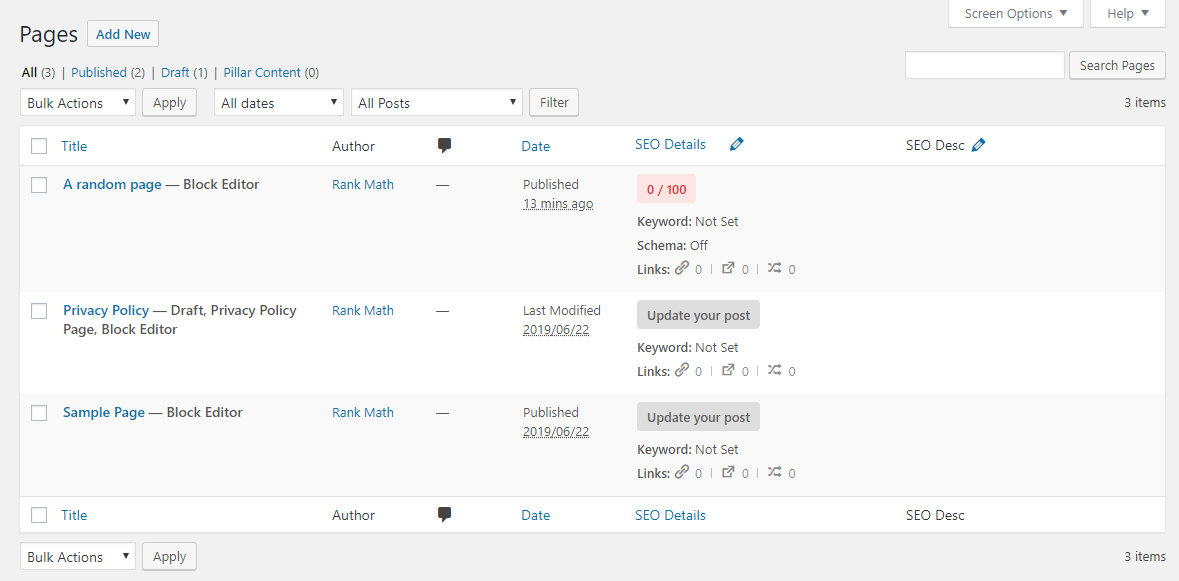Viewport: 1179px width, 581px height.
Task: Click internal links icon for A random page
Action: tap(682, 268)
